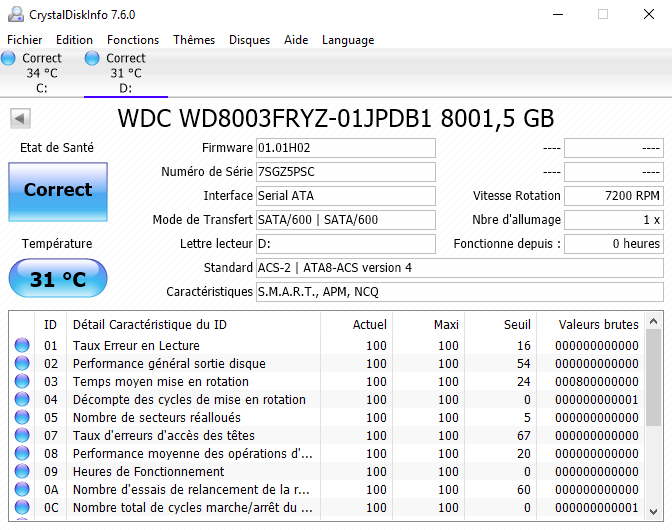Click the power-on count field 1 x
The width and height of the screenshot is (672, 530).
[614, 220]
